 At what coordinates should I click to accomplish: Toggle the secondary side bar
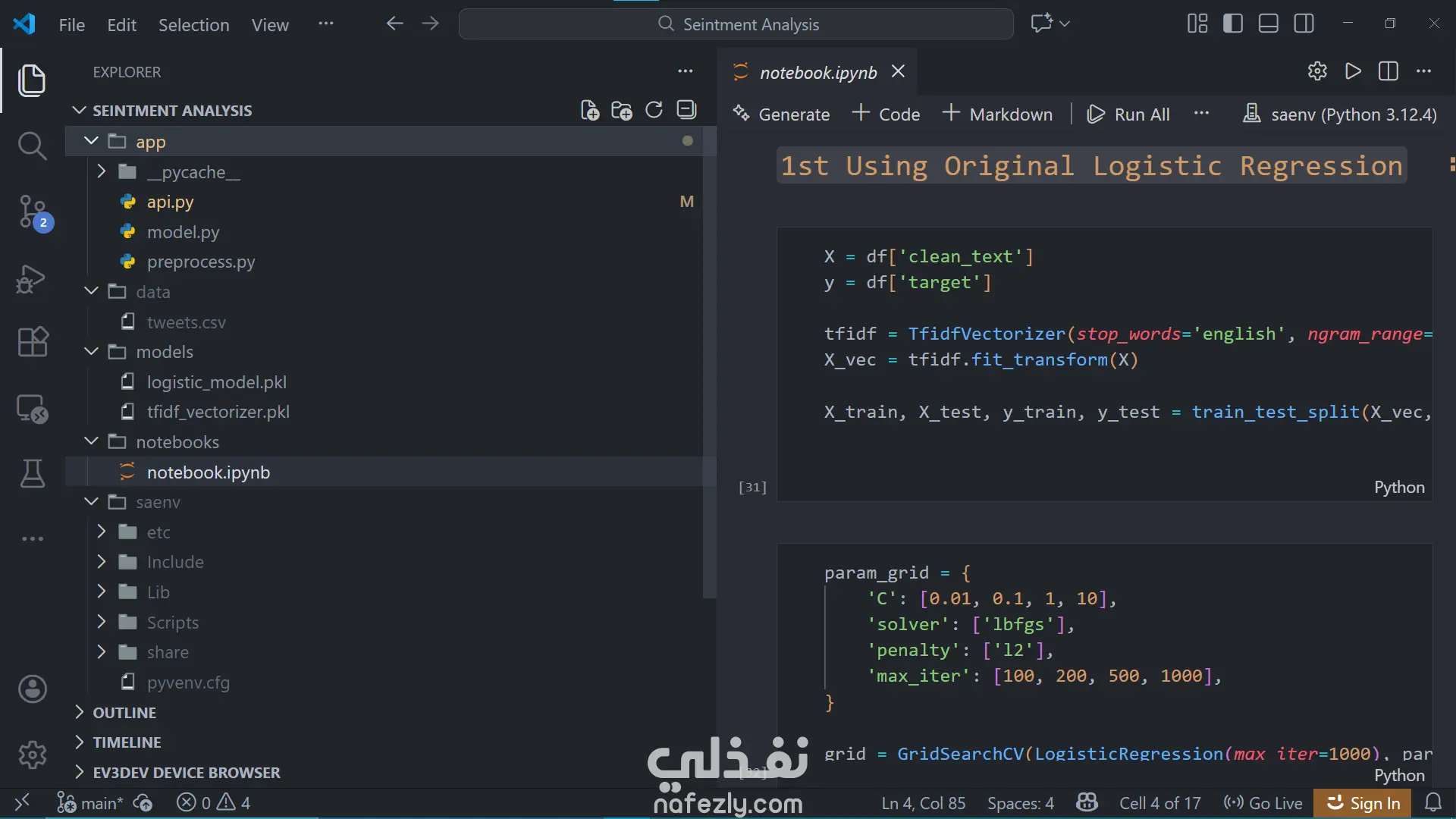coord(1304,24)
